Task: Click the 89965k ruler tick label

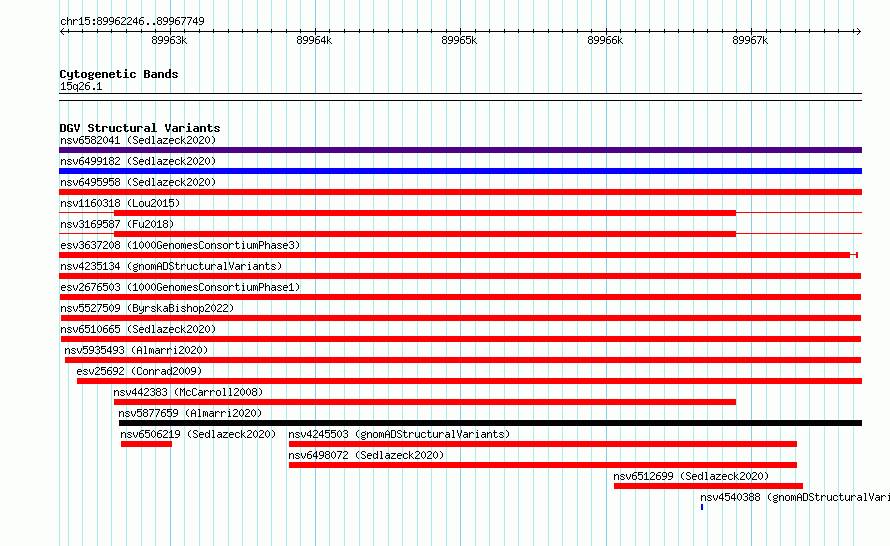Action: pyautogui.click(x=459, y=40)
